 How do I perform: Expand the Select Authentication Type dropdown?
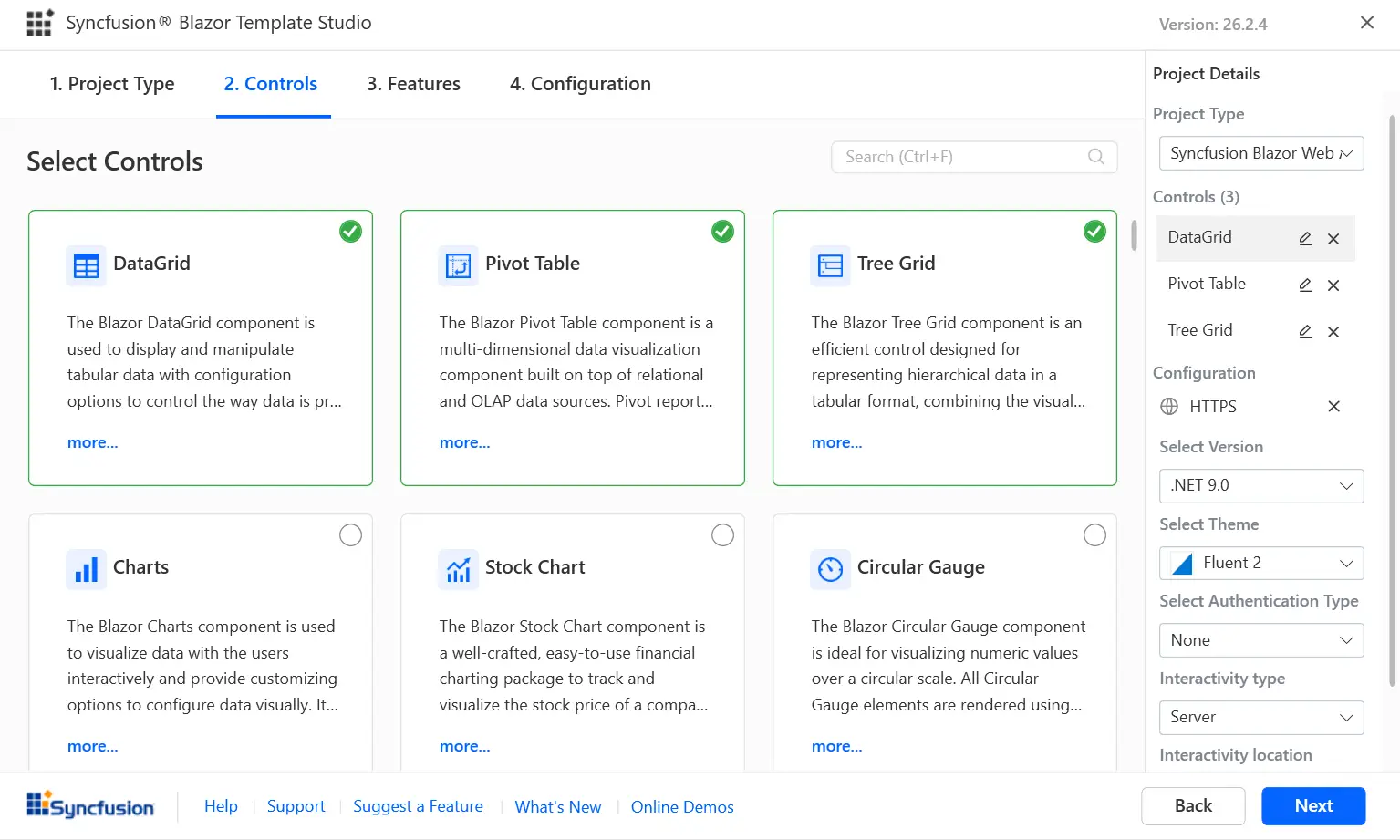[1260, 640]
